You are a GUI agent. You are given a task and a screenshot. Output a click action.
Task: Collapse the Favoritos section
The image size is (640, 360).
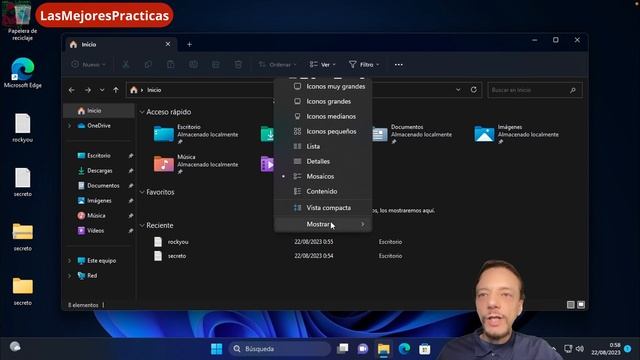[142, 192]
